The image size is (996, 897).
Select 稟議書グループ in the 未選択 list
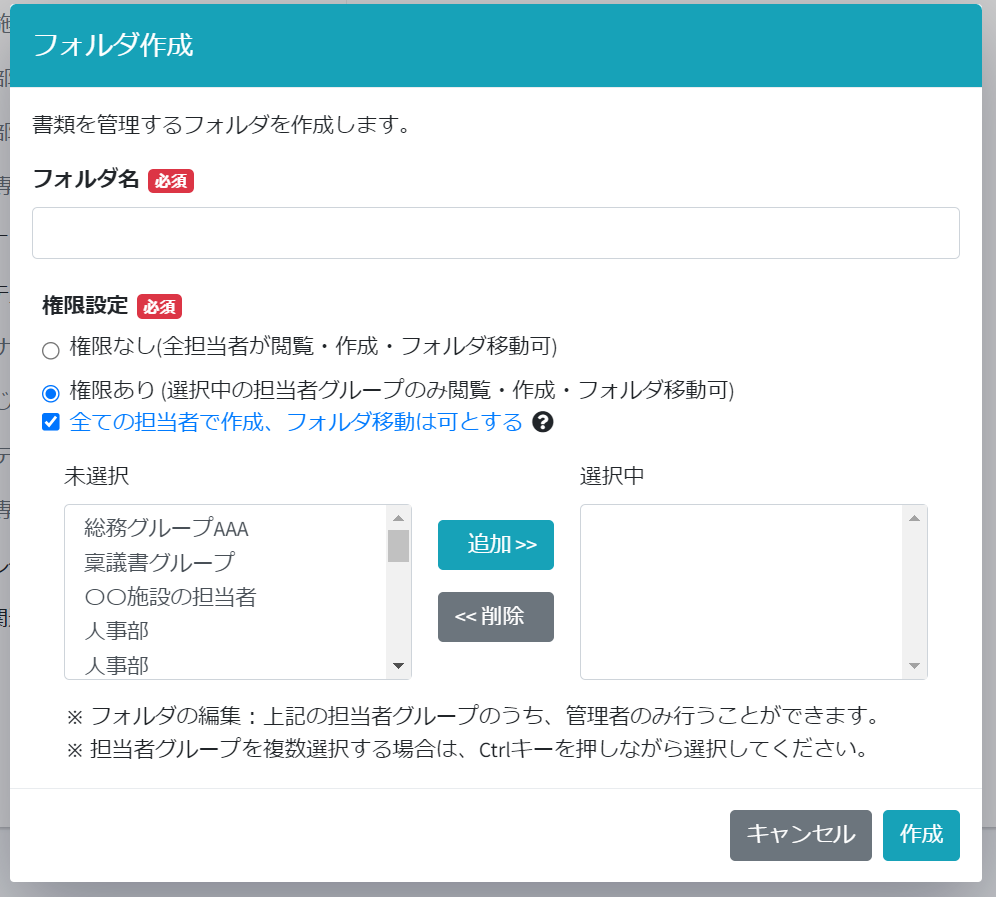point(159,562)
